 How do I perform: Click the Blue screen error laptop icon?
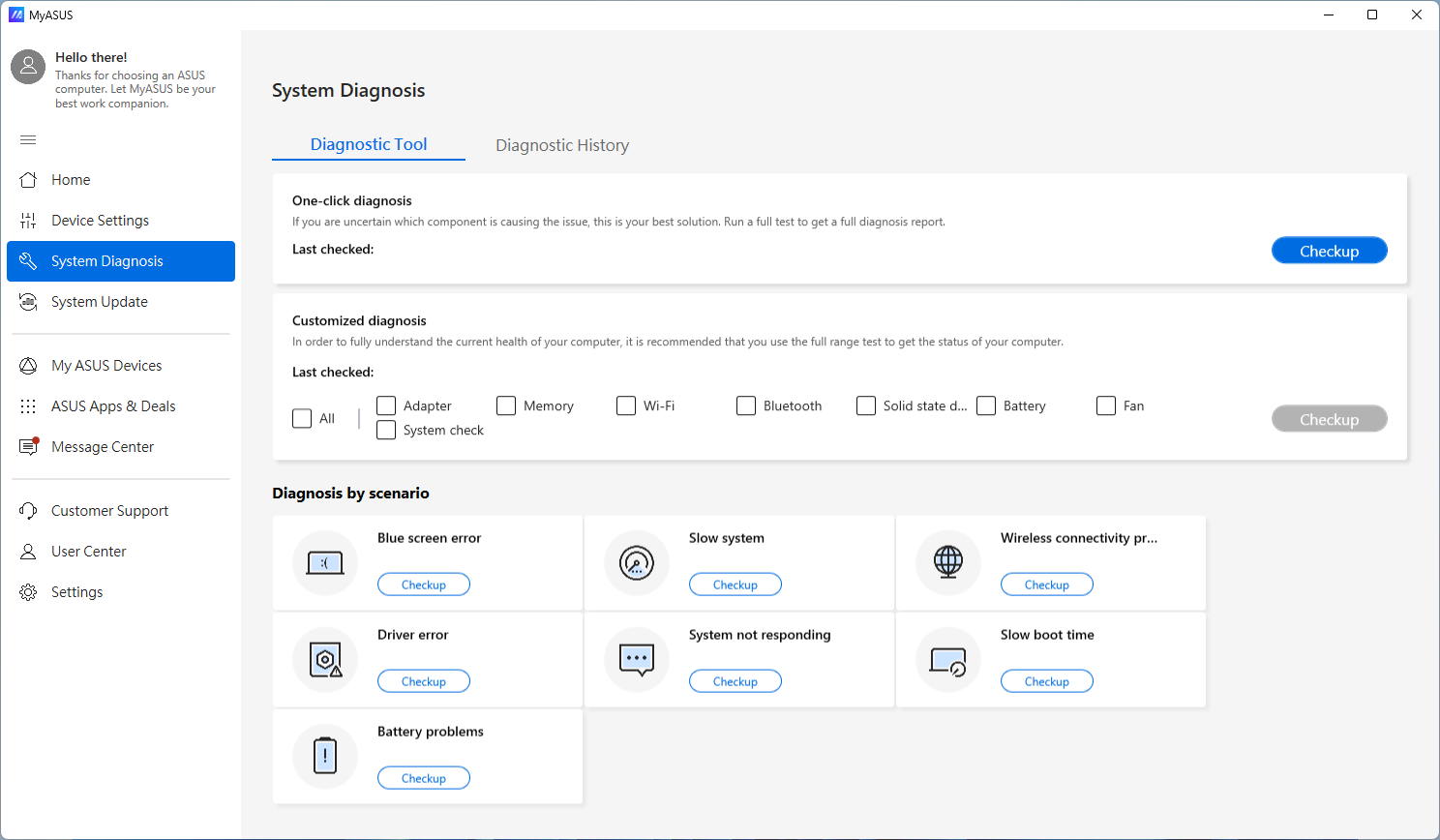325,562
